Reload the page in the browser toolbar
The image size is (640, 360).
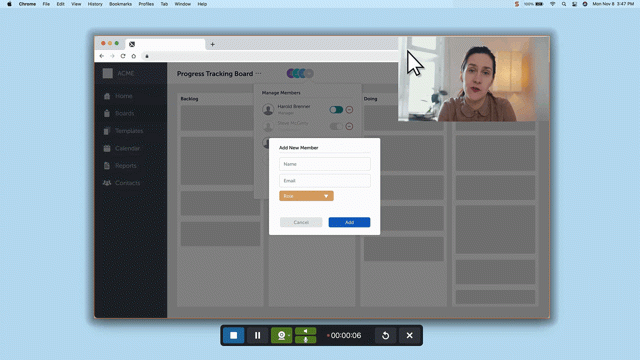(123, 56)
